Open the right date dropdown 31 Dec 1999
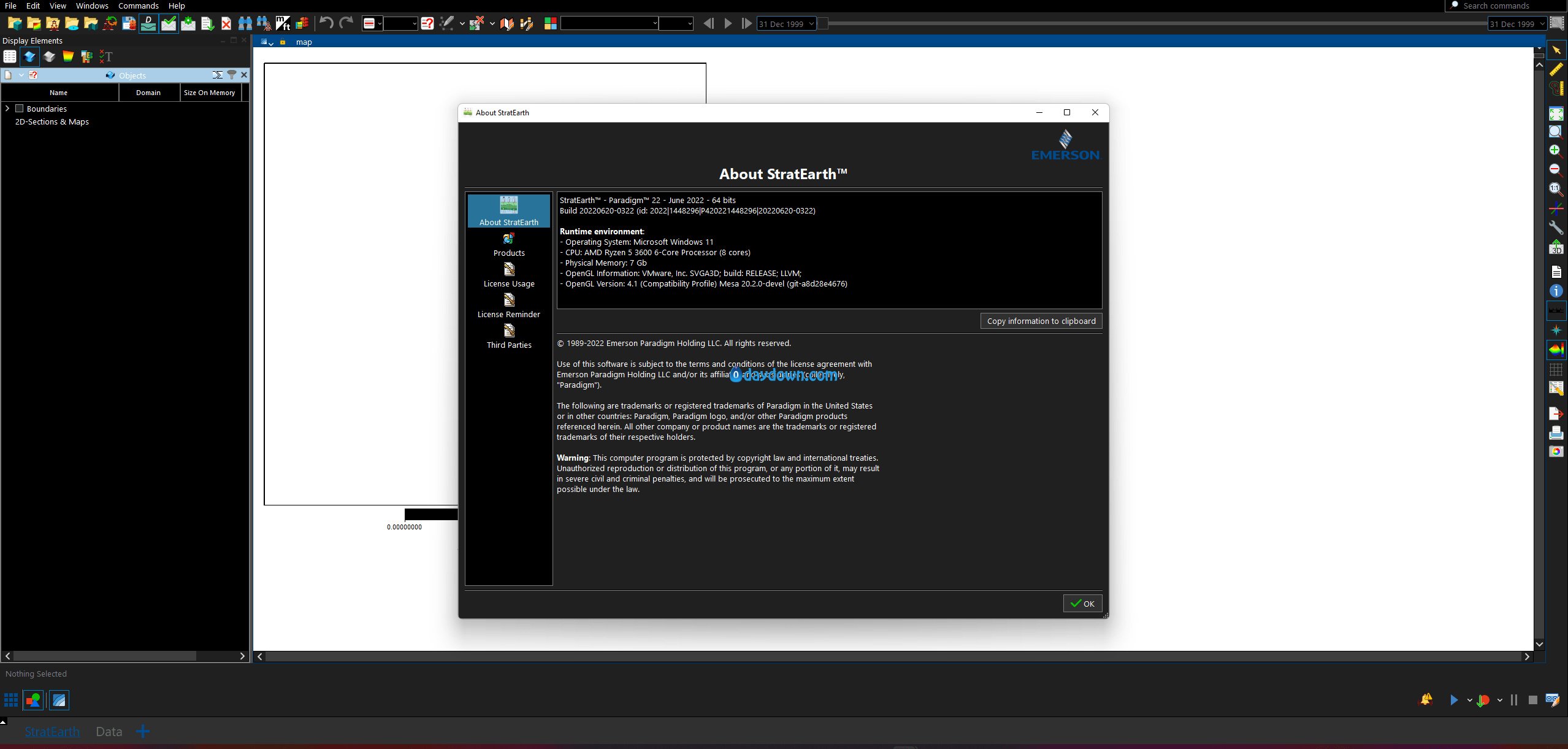Viewport: 1568px width, 749px height. 1518,23
